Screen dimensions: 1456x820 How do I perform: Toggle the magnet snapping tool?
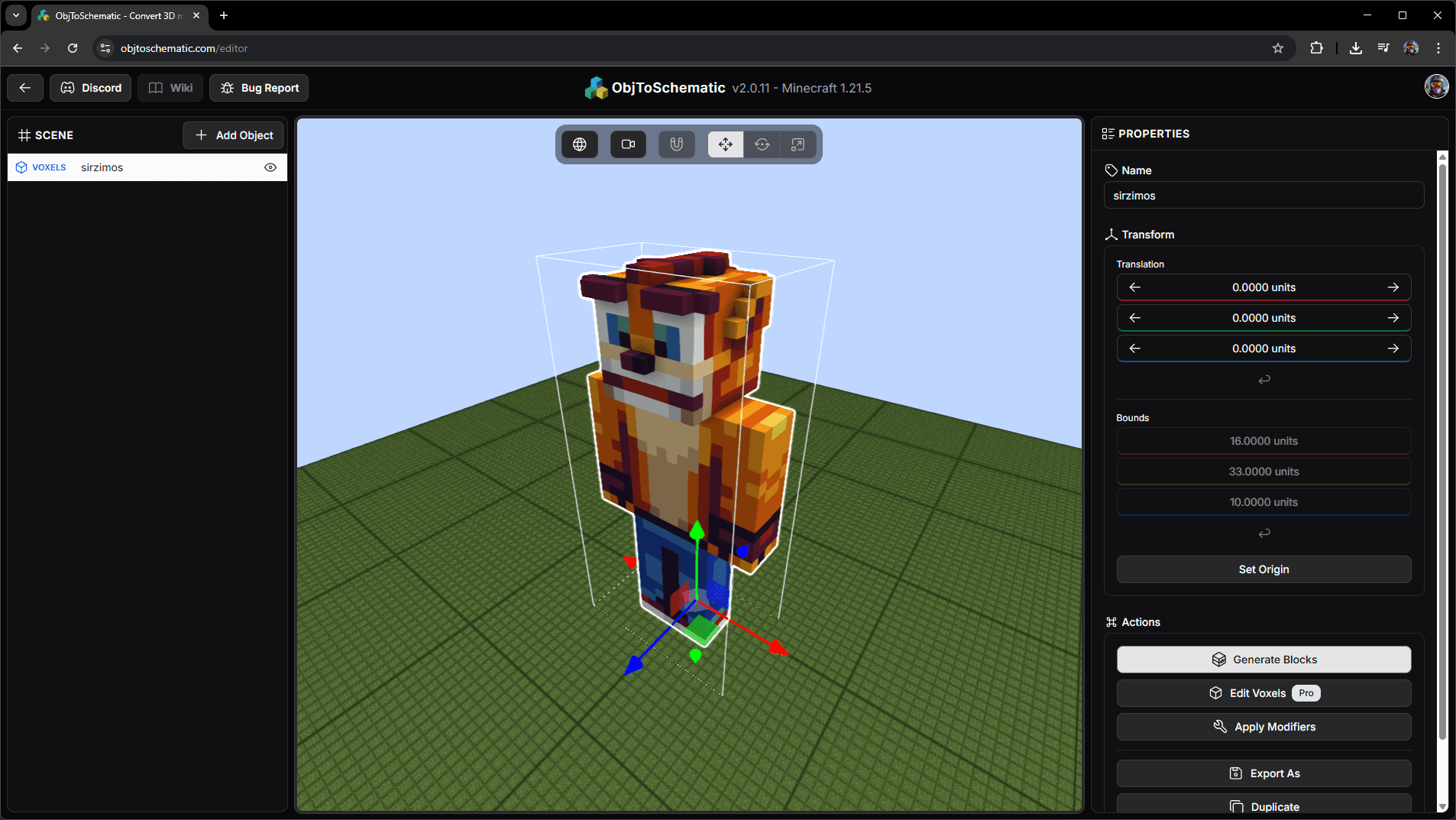677,144
